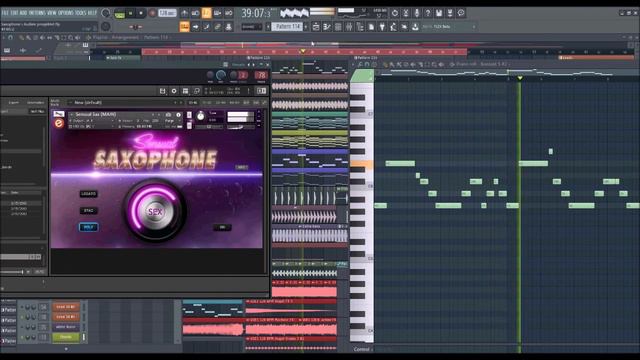This screenshot has height=360, width=640.
Task: Toggle the metronome icon
Action: [184, 13]
